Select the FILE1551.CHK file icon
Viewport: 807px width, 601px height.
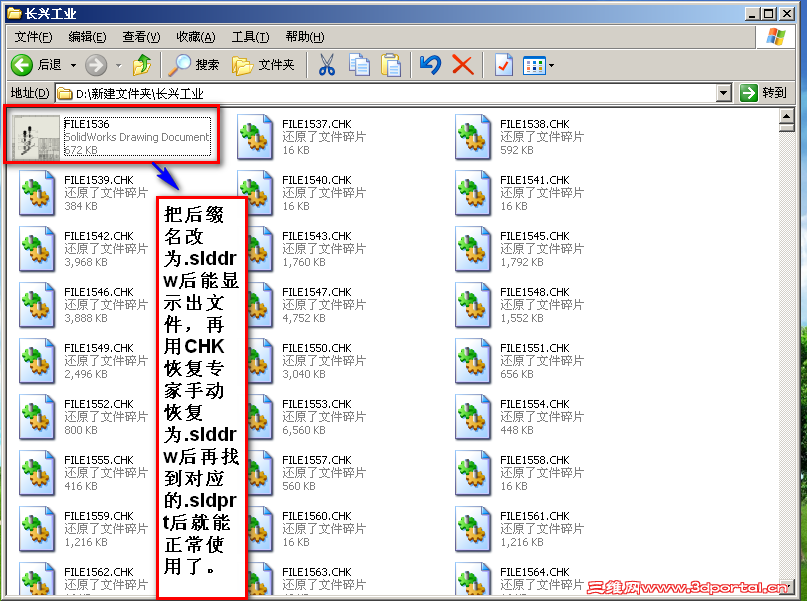point(472,361)
